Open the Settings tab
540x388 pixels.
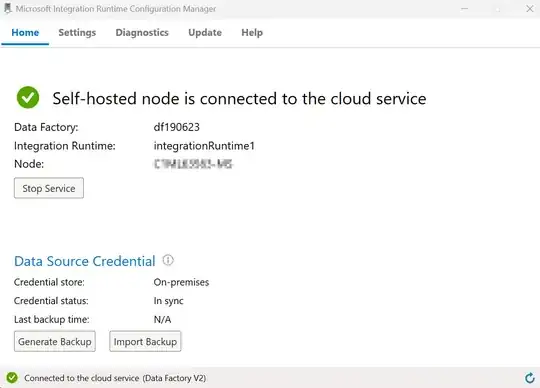click(77, 32)
